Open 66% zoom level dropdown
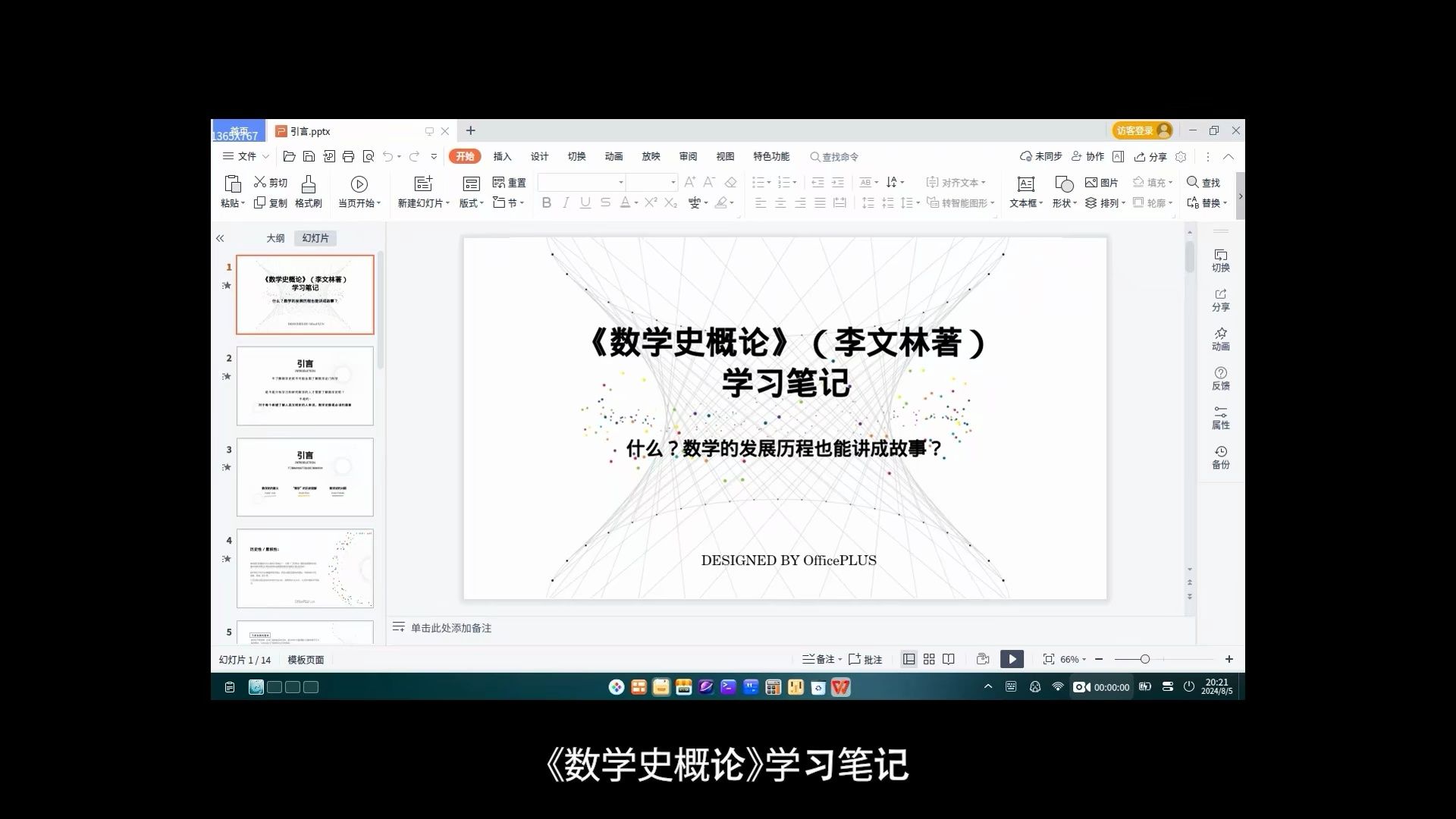This screenshot has height=819, width=1456. [1073, 660]
